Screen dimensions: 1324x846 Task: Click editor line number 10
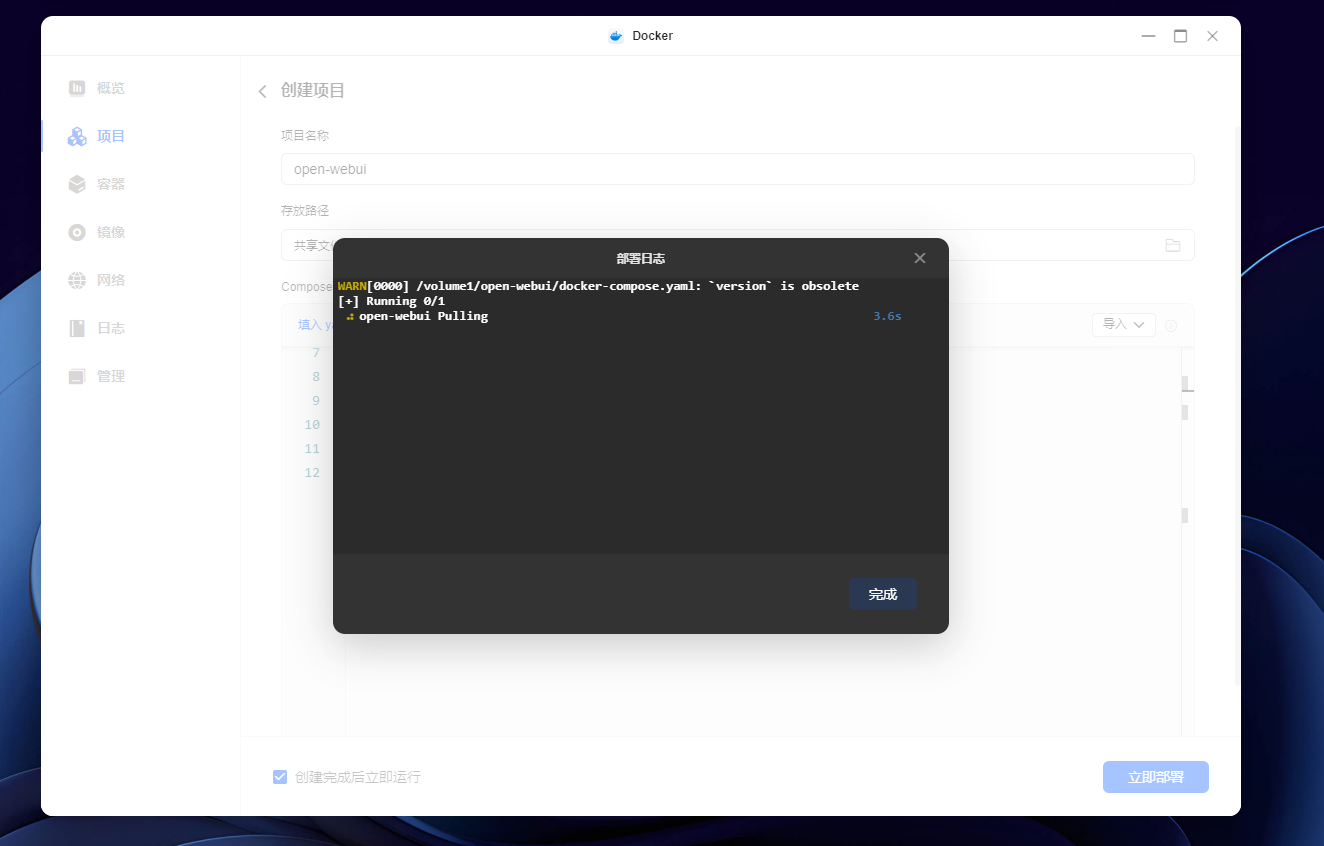(x=312, y=424)
